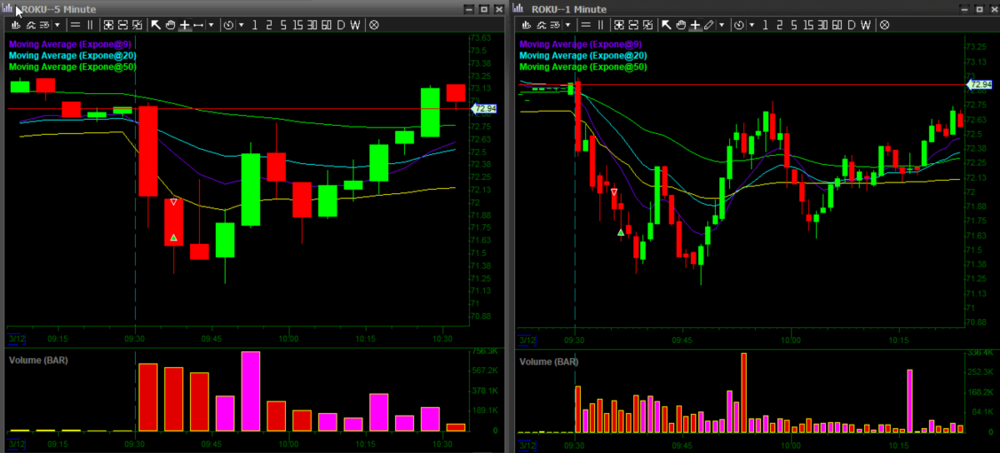The height and width of the screenshot is (453, 1000).
Task: Click the circled X icon in 1 Minute toolbar
Action: tap(884, 24)
